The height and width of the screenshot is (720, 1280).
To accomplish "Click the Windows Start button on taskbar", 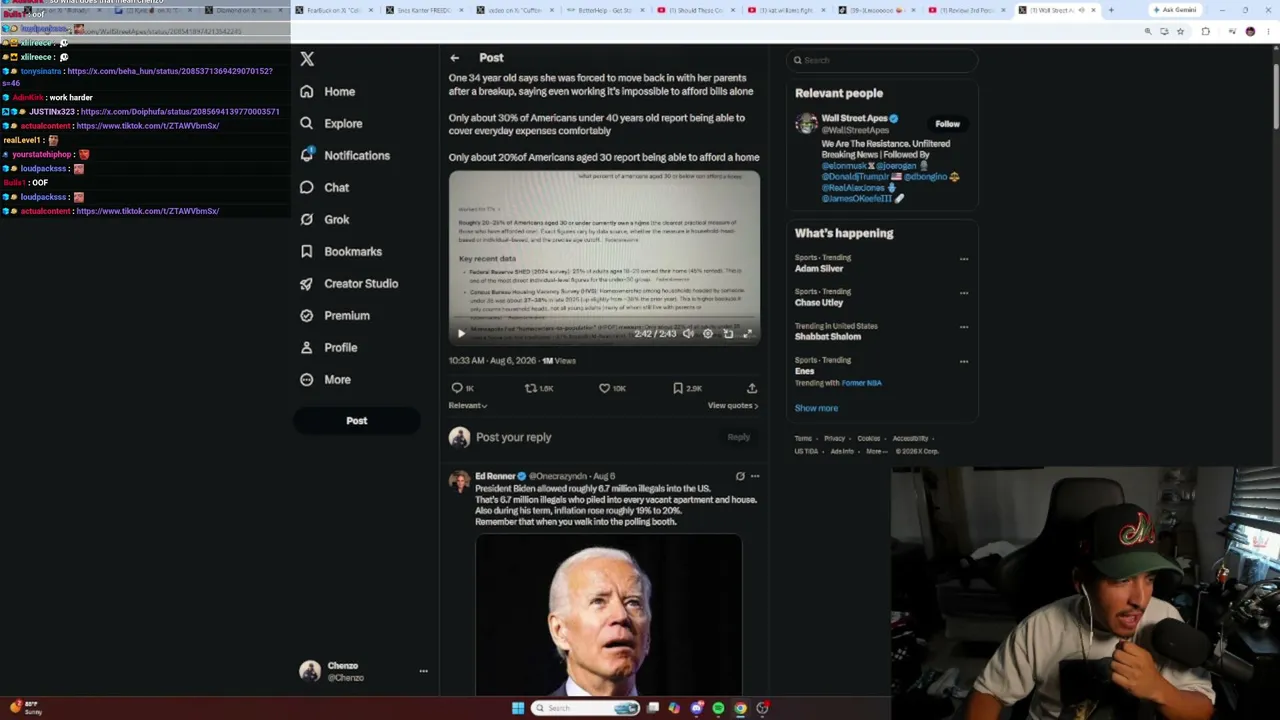I will [x=518, y=708].
